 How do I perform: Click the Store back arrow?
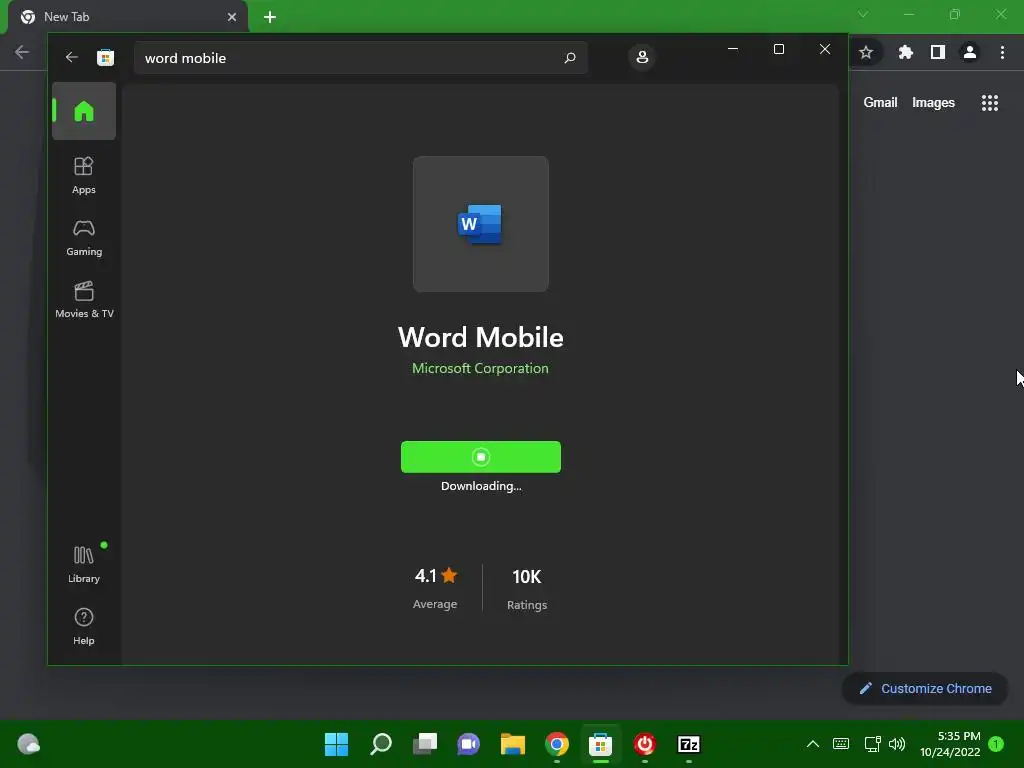tap(72, 57)
